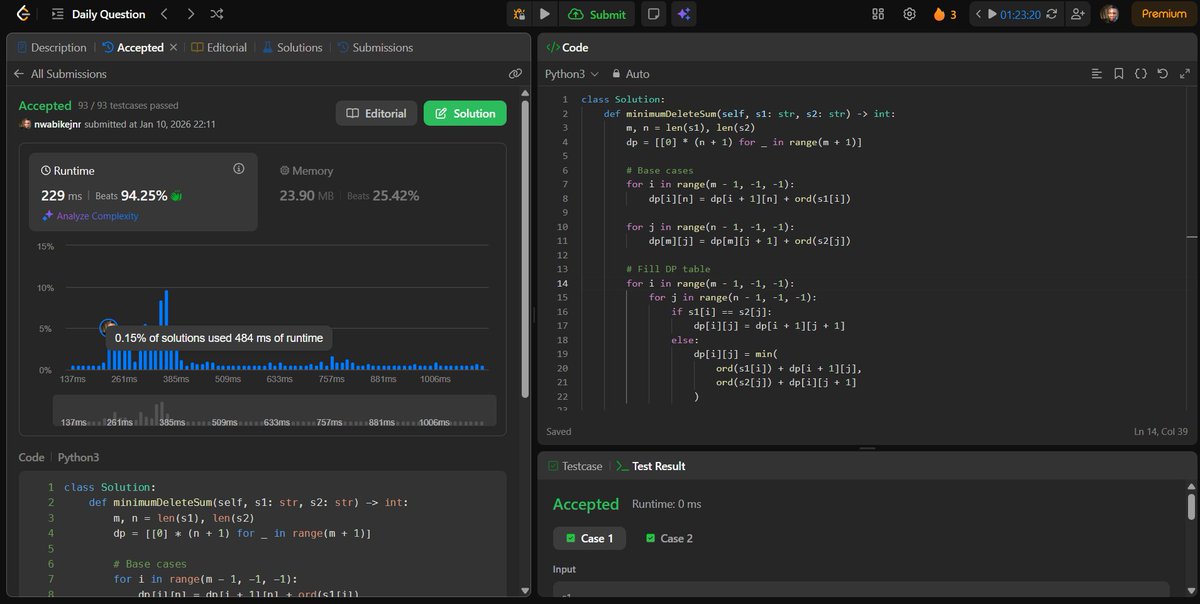Screen dimensions: 1200x604
Task: Click avatar marker on runtime chart
Action: pyautogui.click(x=108, y=327)
